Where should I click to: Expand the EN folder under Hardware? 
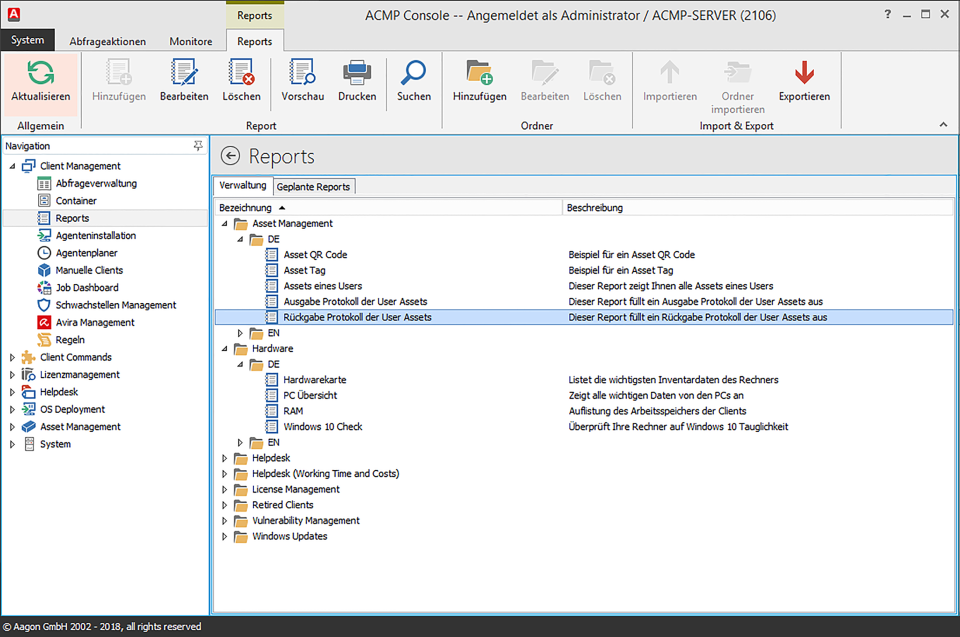point(240,442)
